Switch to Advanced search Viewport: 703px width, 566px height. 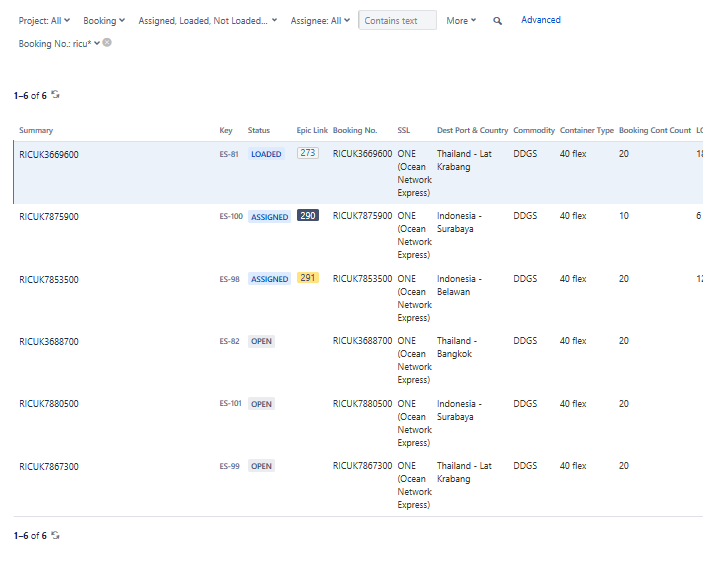click(x=540, y=20)
